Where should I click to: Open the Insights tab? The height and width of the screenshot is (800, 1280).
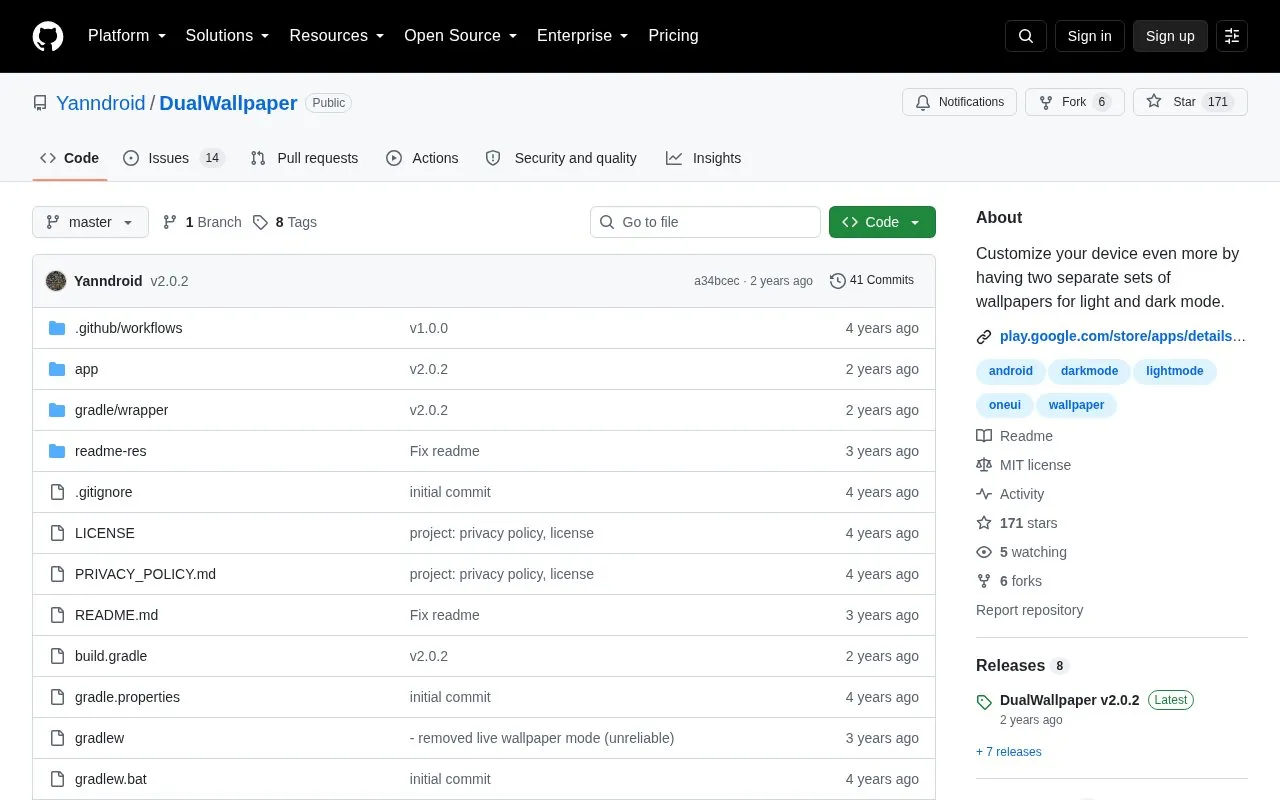click(x=704, y=158)
